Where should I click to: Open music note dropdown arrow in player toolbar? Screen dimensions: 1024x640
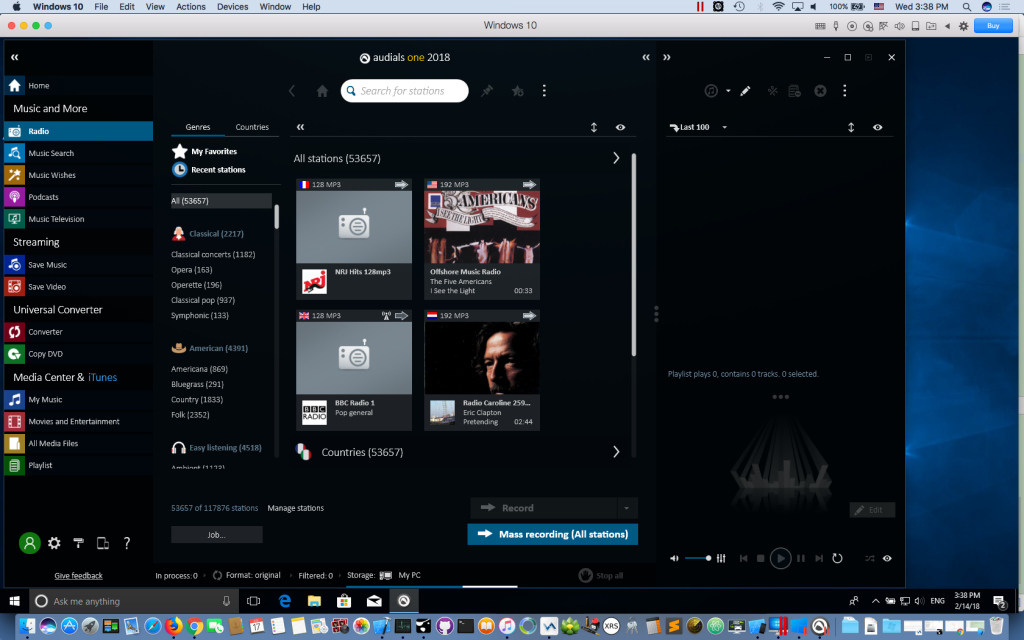pos(728,91)
